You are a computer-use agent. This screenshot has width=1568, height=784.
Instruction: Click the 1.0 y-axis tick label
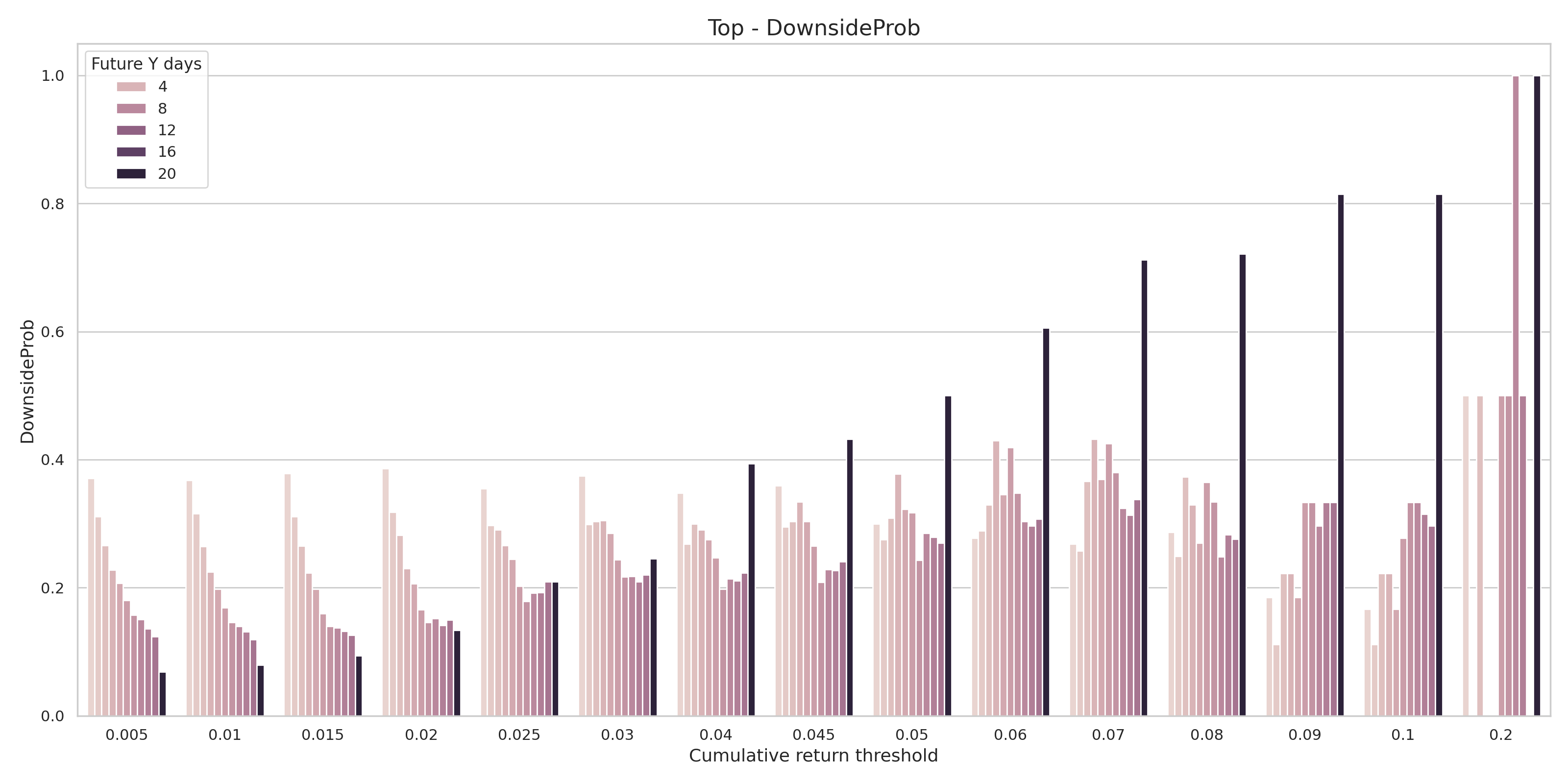(52, 76)
